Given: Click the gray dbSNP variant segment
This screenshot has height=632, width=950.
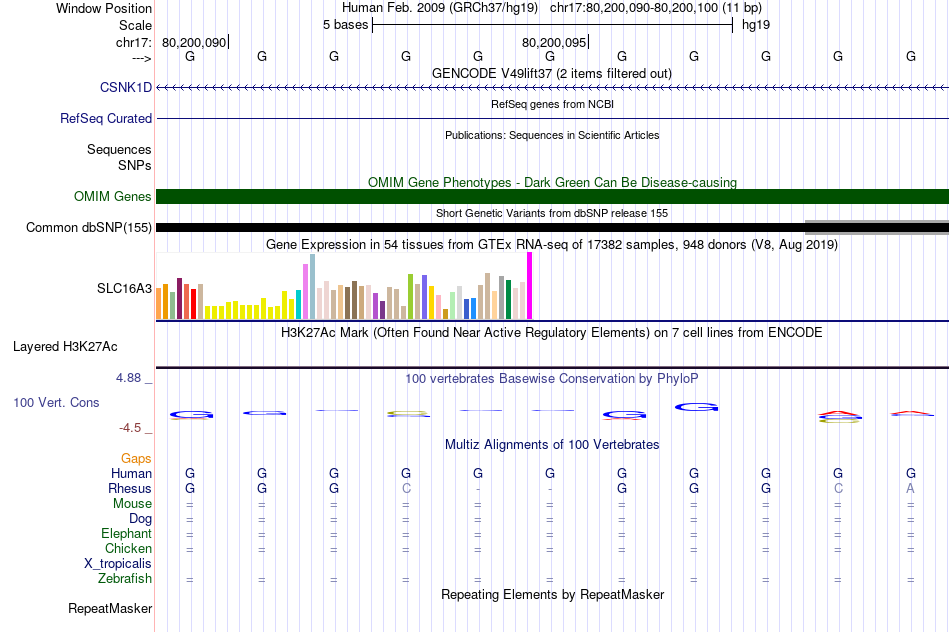Looking at the screenshot, I should [877, 227].
